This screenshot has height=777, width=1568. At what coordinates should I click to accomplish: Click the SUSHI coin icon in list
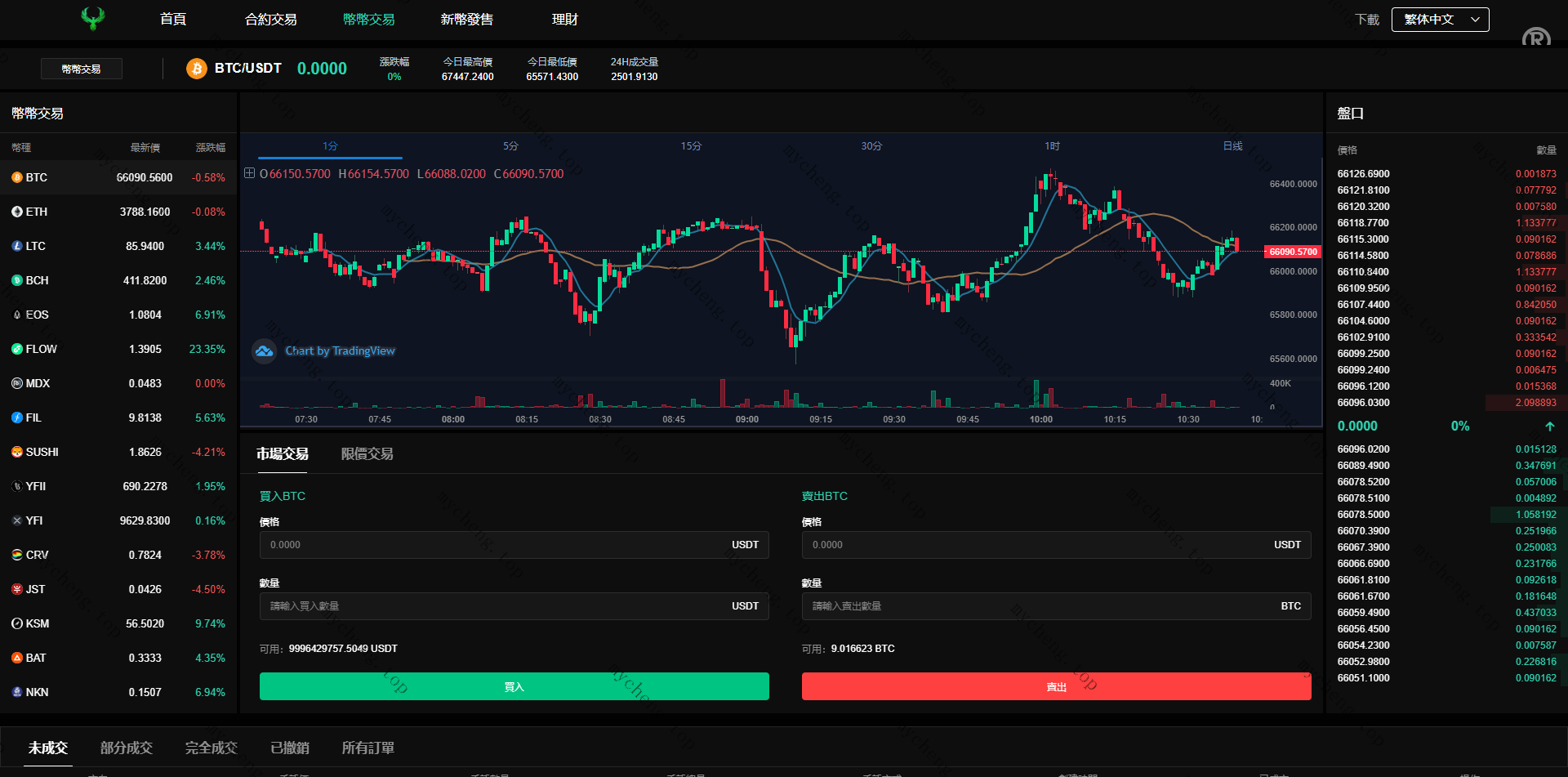coord(17,452)
